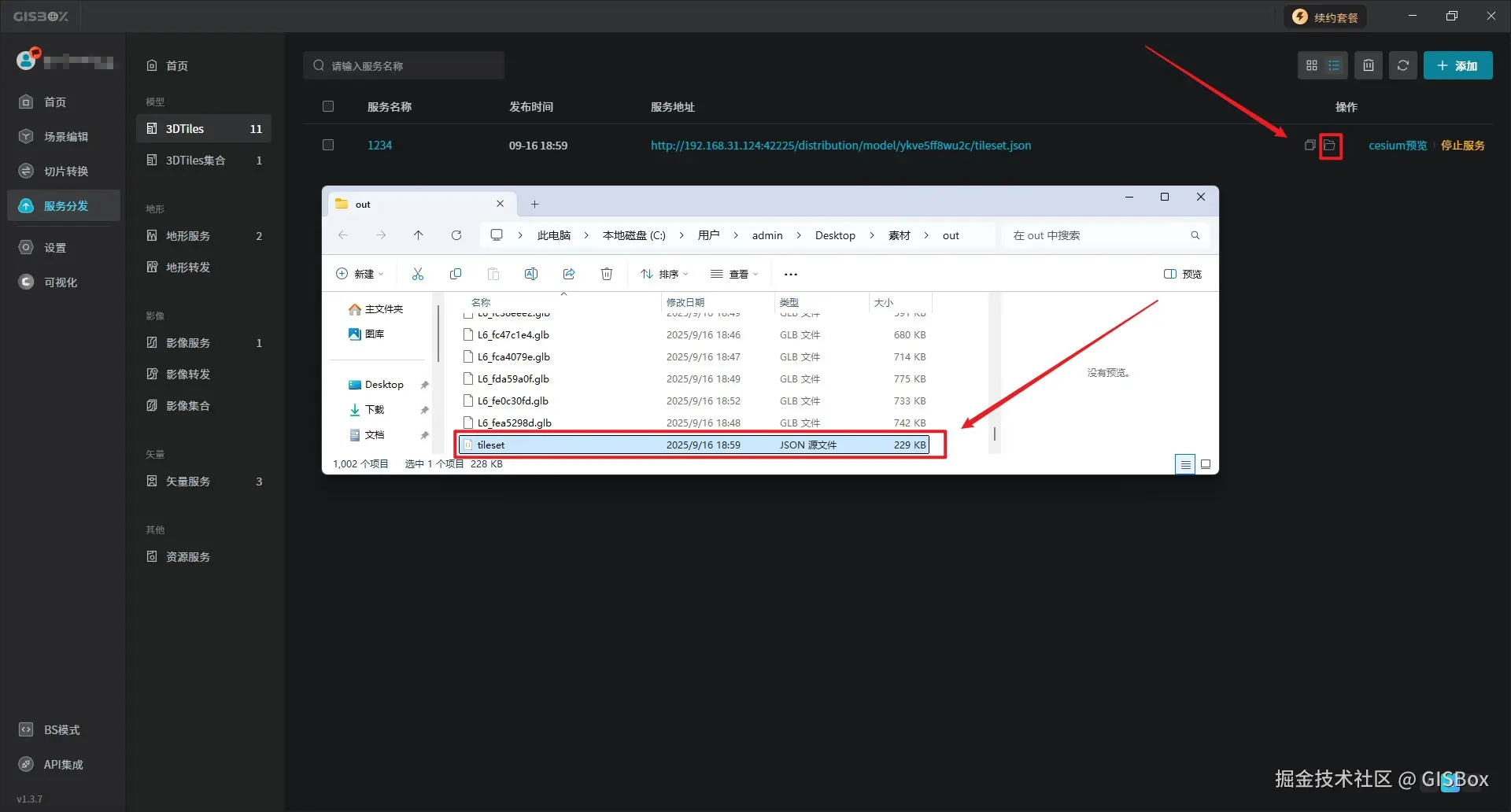The image size is (1511, 812).
Task: Open the 矢量服务 category
Action: click(x=205, y=482)
